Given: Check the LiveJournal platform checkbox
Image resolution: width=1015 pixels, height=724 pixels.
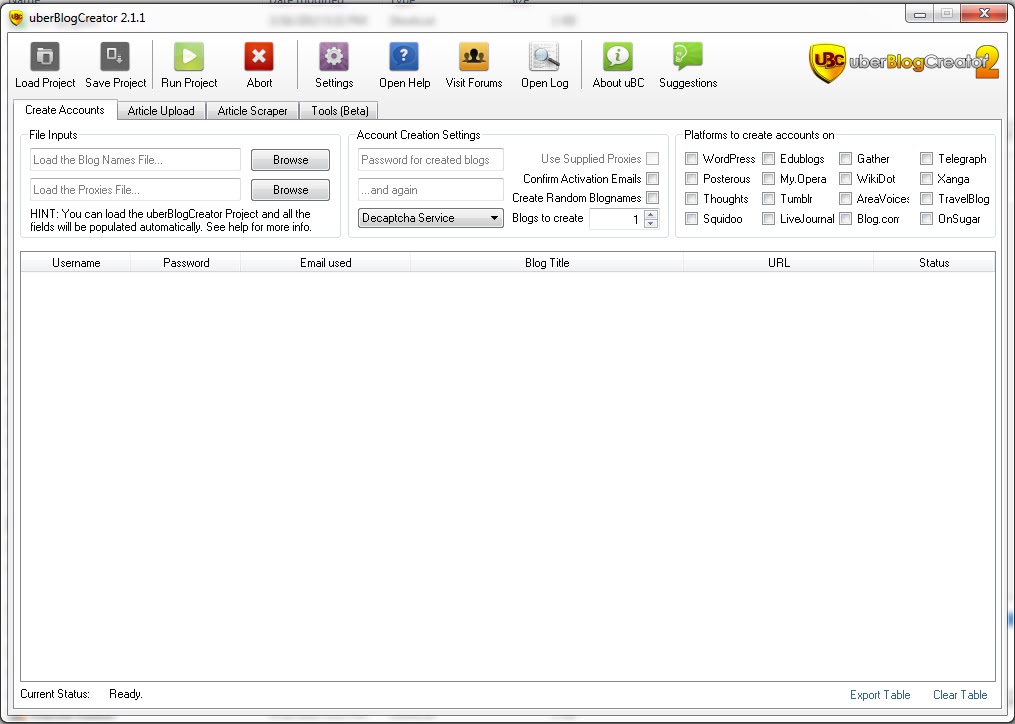Looking at the screenshot, I should (768, 219).
